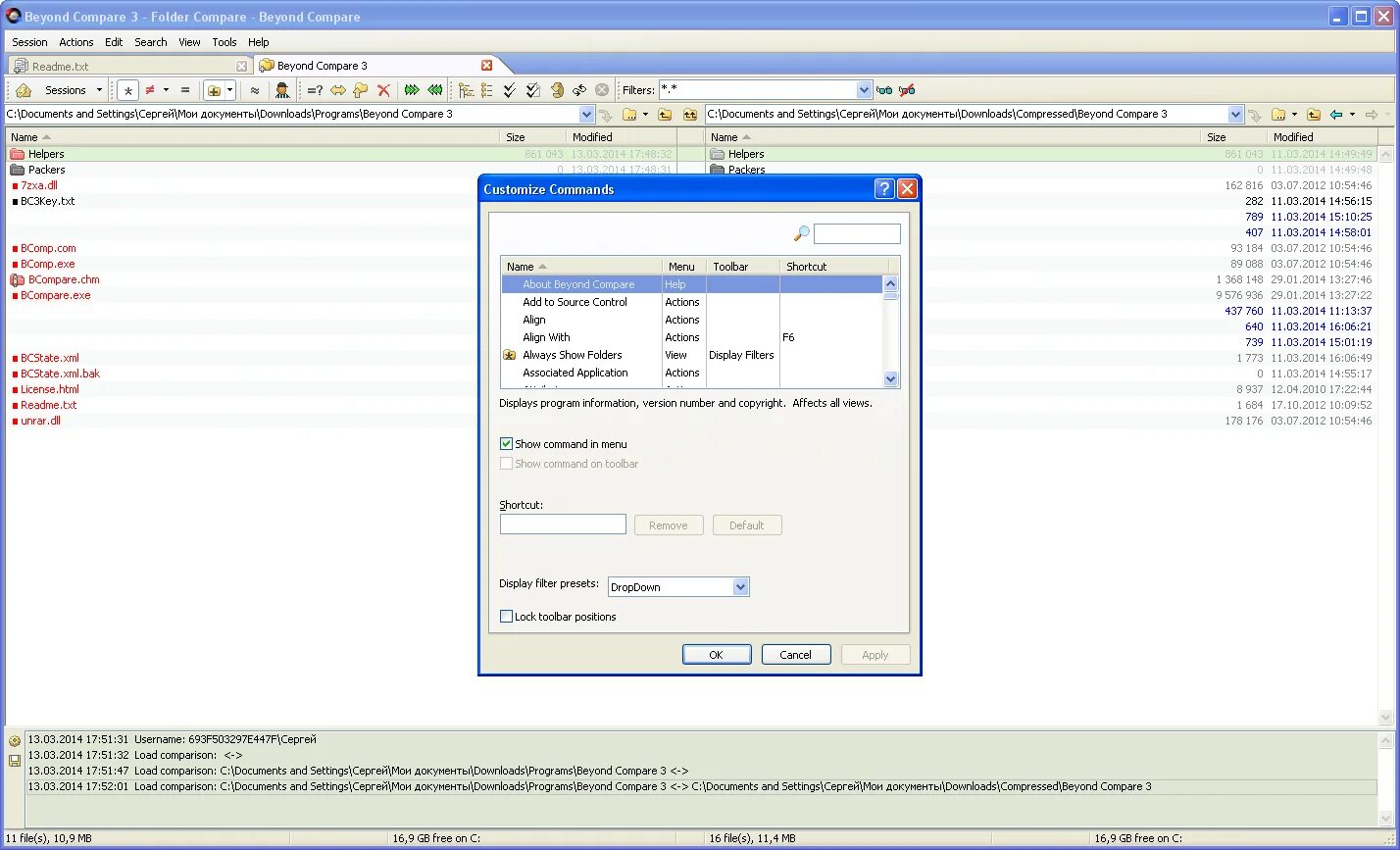Click the green glasses peek filter icon
This screenshot has height=850, width=1400.
pos(884,90)
